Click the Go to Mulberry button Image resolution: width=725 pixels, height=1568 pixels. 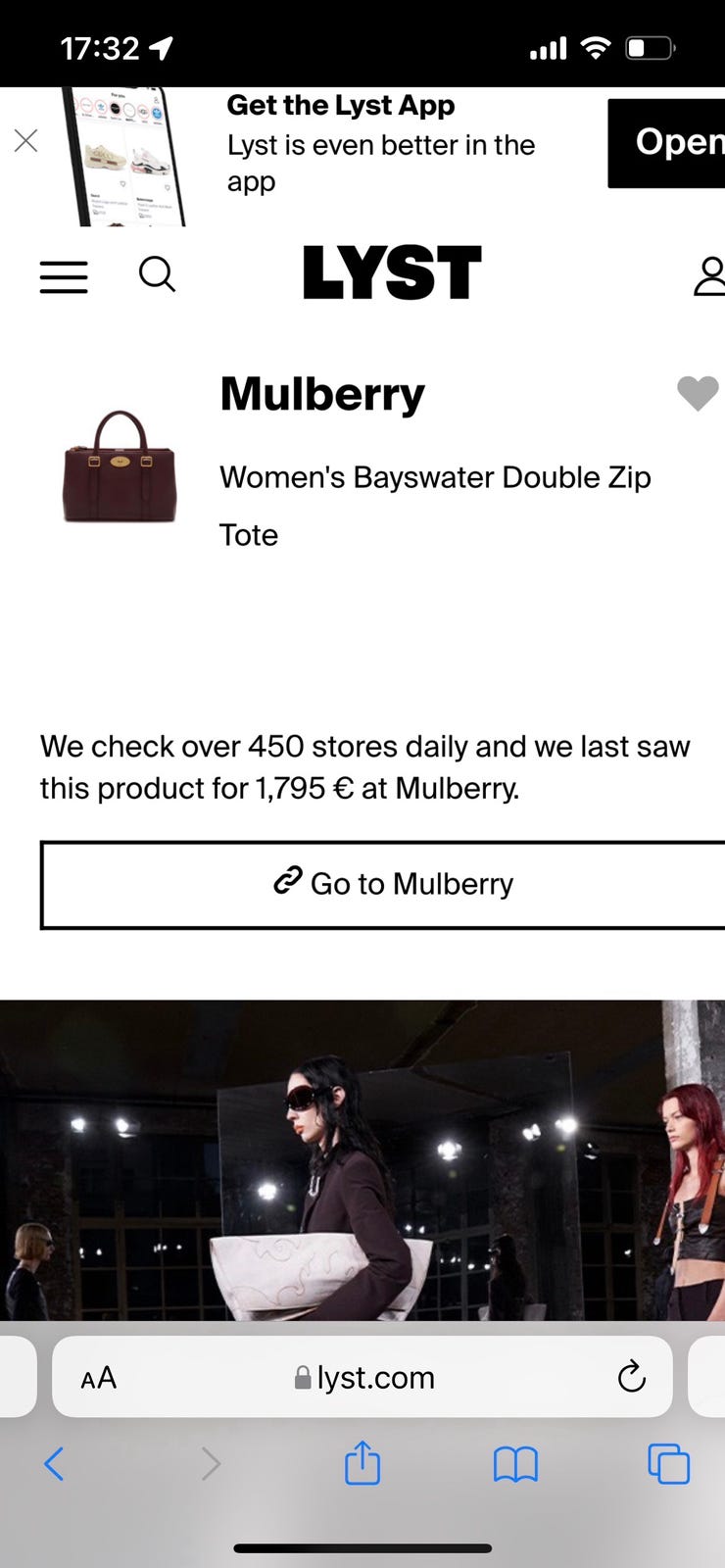coord(382,885)
